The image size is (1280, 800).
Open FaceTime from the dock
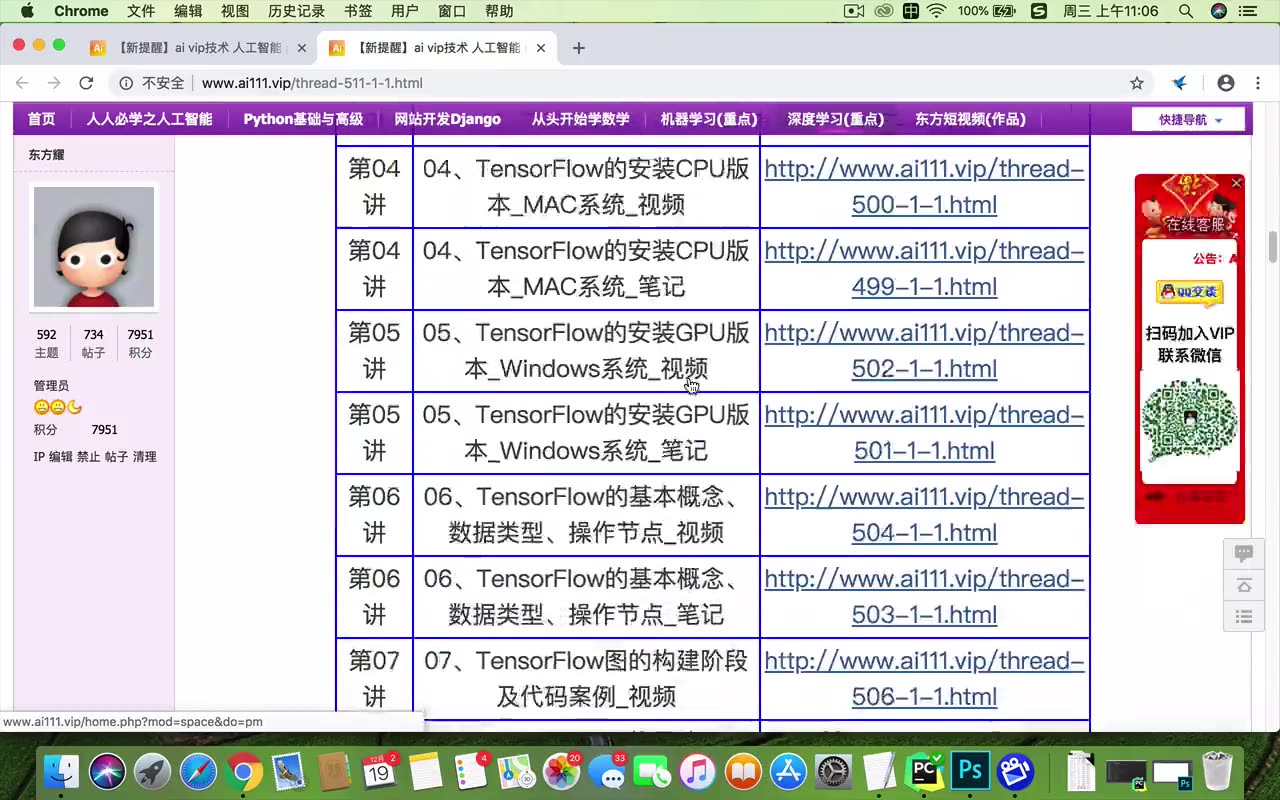pyautogui.click(x=652, y=772)
